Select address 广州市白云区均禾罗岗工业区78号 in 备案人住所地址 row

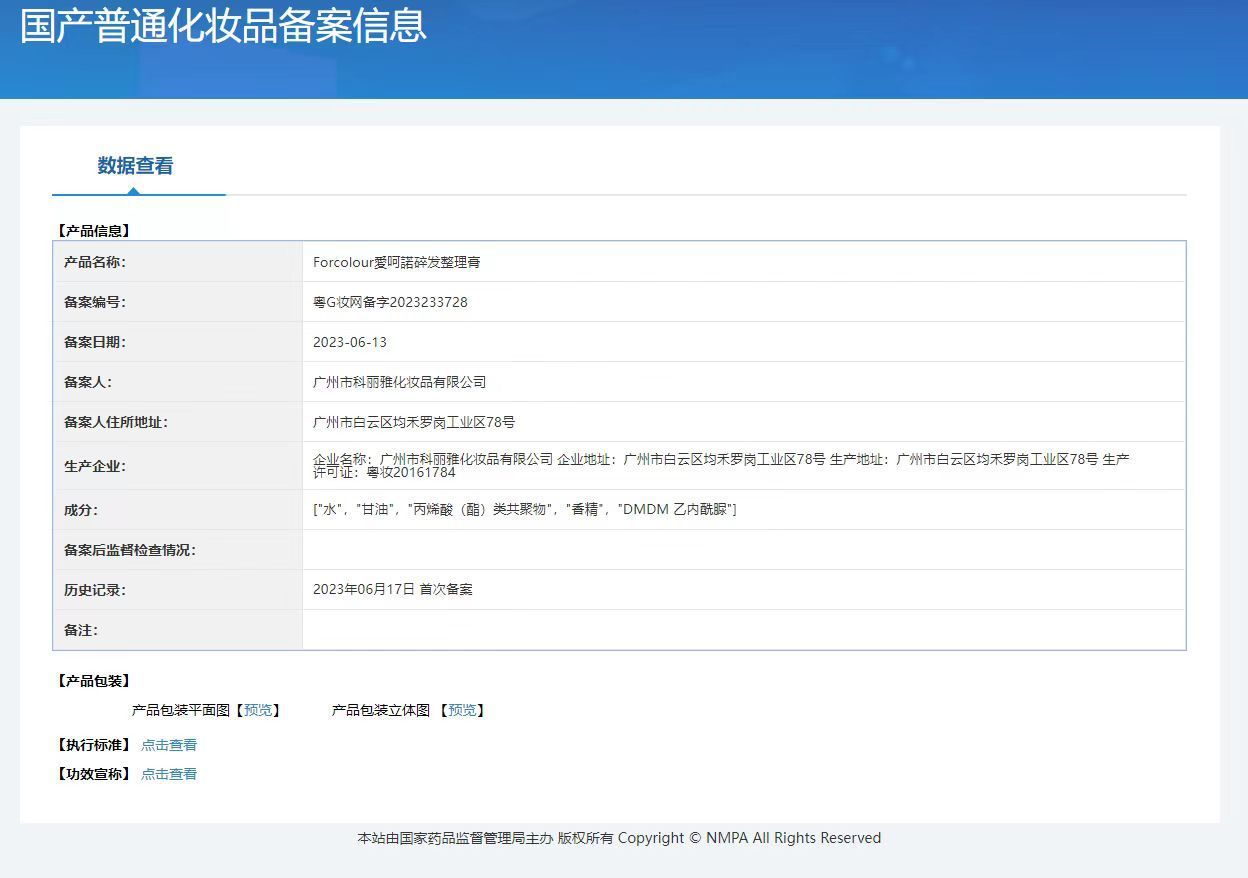414,422
